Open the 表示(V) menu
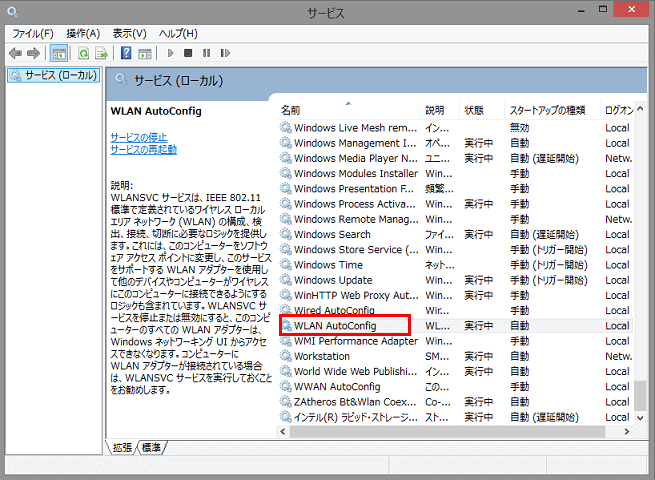655x480 pixels. [129, 33]
